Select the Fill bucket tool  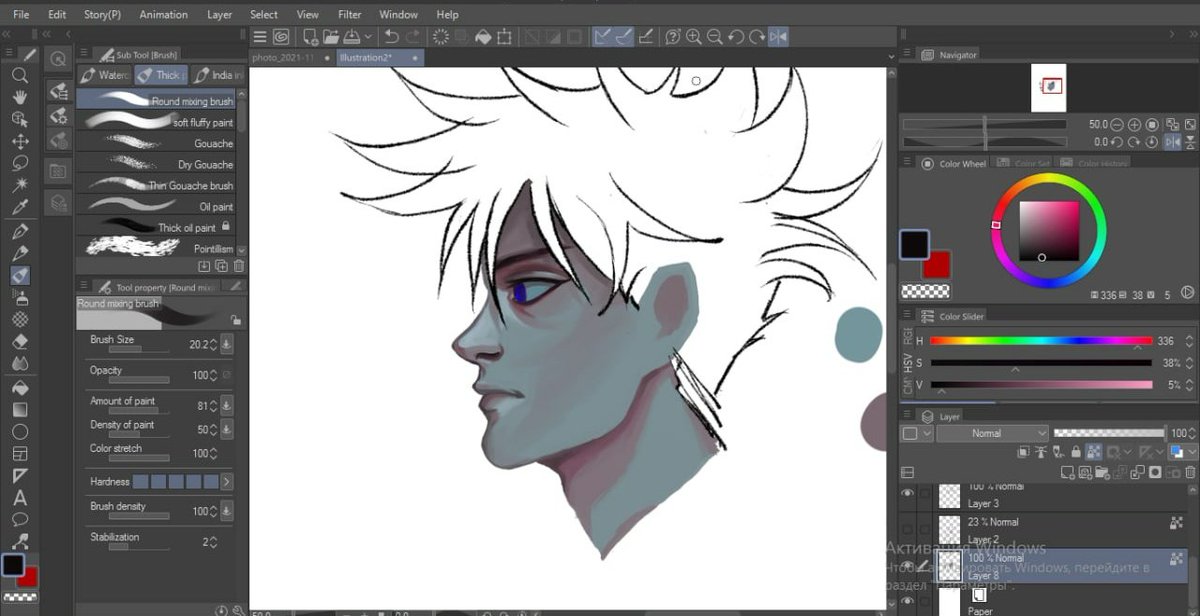pos(19,388)
